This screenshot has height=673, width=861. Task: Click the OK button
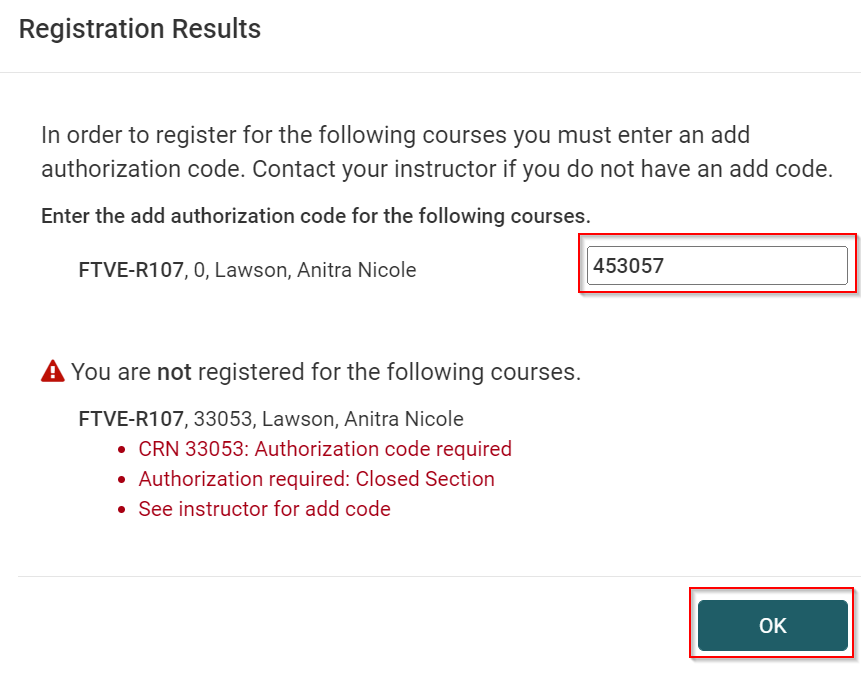coord(772,626)
